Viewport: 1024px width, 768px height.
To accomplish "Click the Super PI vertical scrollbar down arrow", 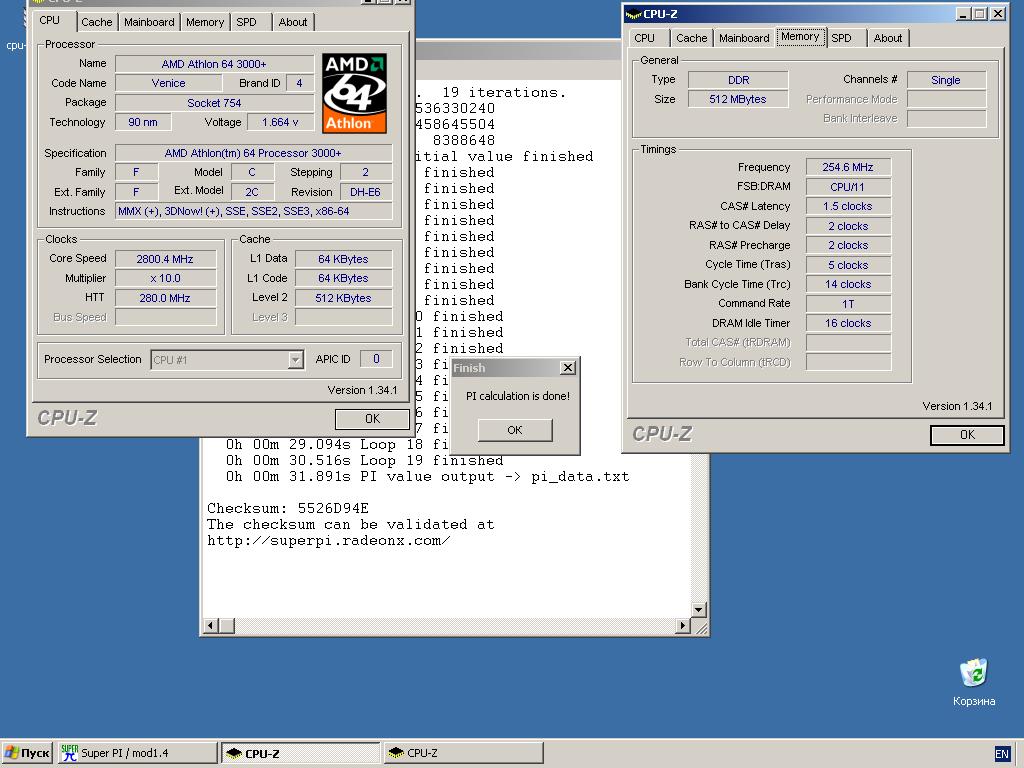I will point(698,610).
